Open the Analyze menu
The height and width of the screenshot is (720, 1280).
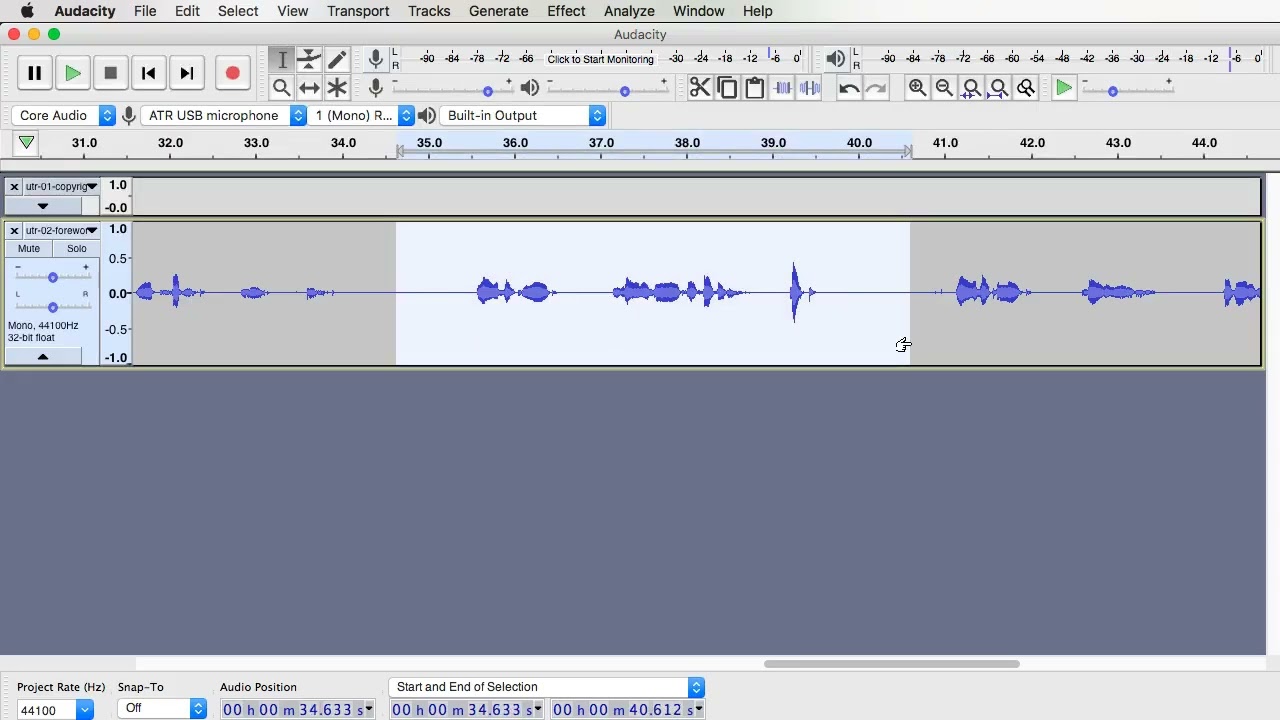pyautogui.click(x=629, y=11)
